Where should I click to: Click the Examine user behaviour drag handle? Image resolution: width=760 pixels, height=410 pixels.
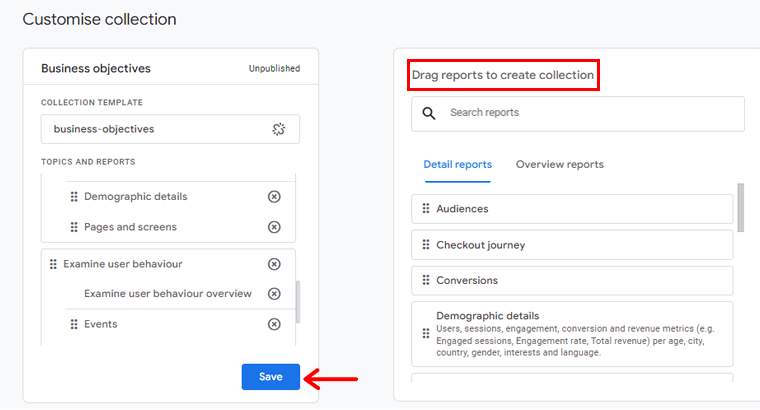coord(53,264)
